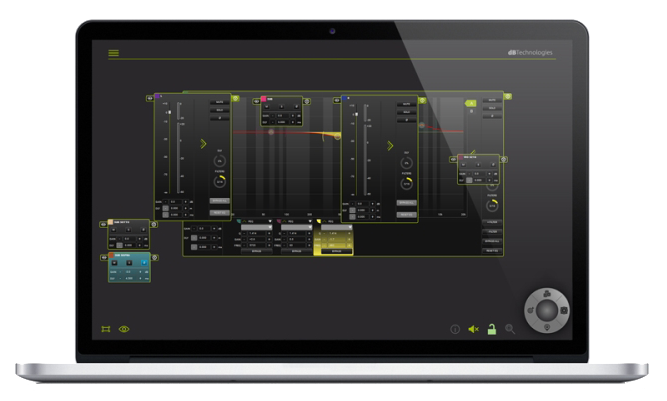Open the hamburger menu at top left
This screenshot has height=401, width=667.
point(114,53)
